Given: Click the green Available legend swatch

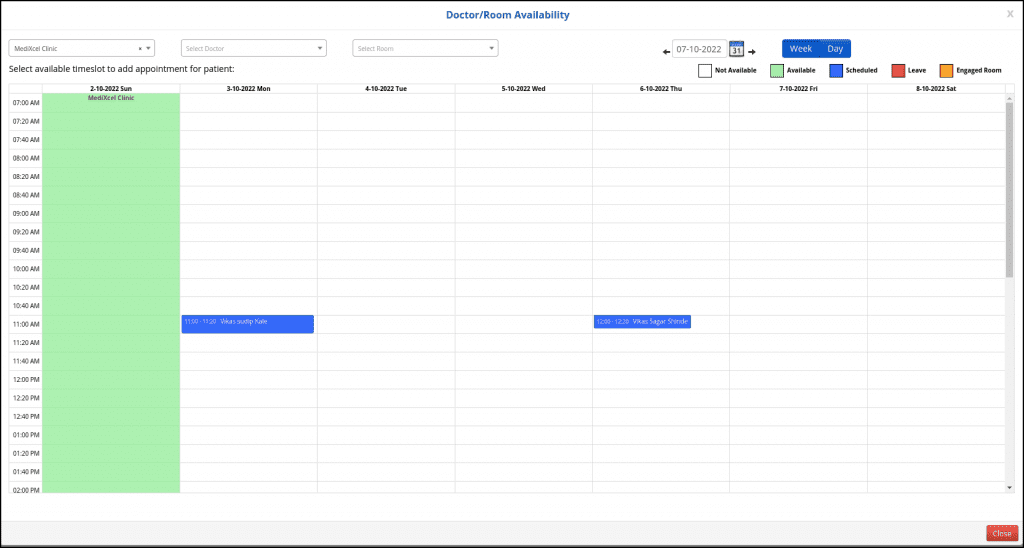Looking at the screenshot, I should [x=776, y=71].
